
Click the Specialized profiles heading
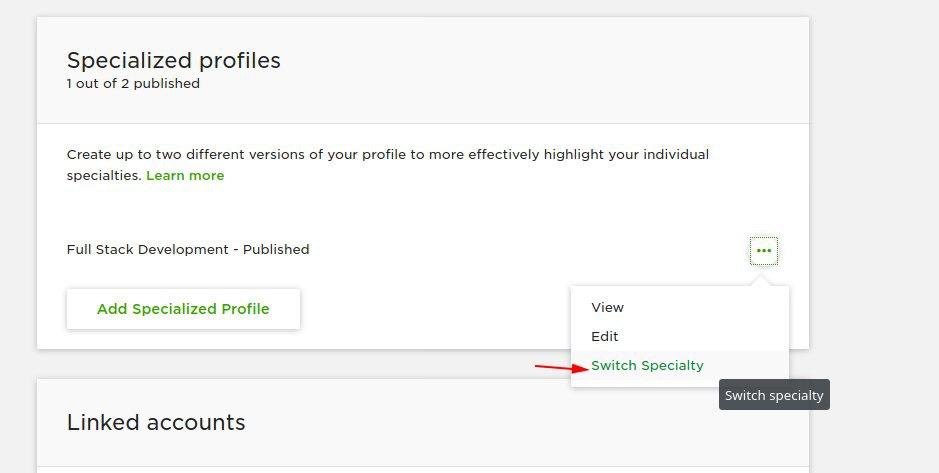[174, 60]
